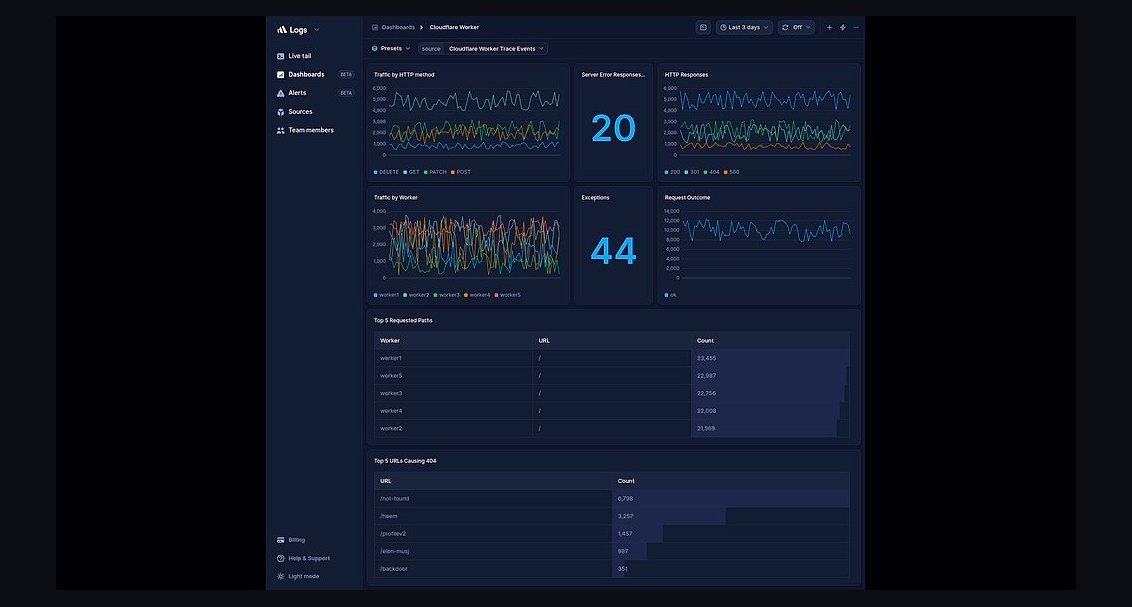This screenshot has width=1132, height=607.
Task: Click the sun icon for Light mode
Action: (281, 576)
